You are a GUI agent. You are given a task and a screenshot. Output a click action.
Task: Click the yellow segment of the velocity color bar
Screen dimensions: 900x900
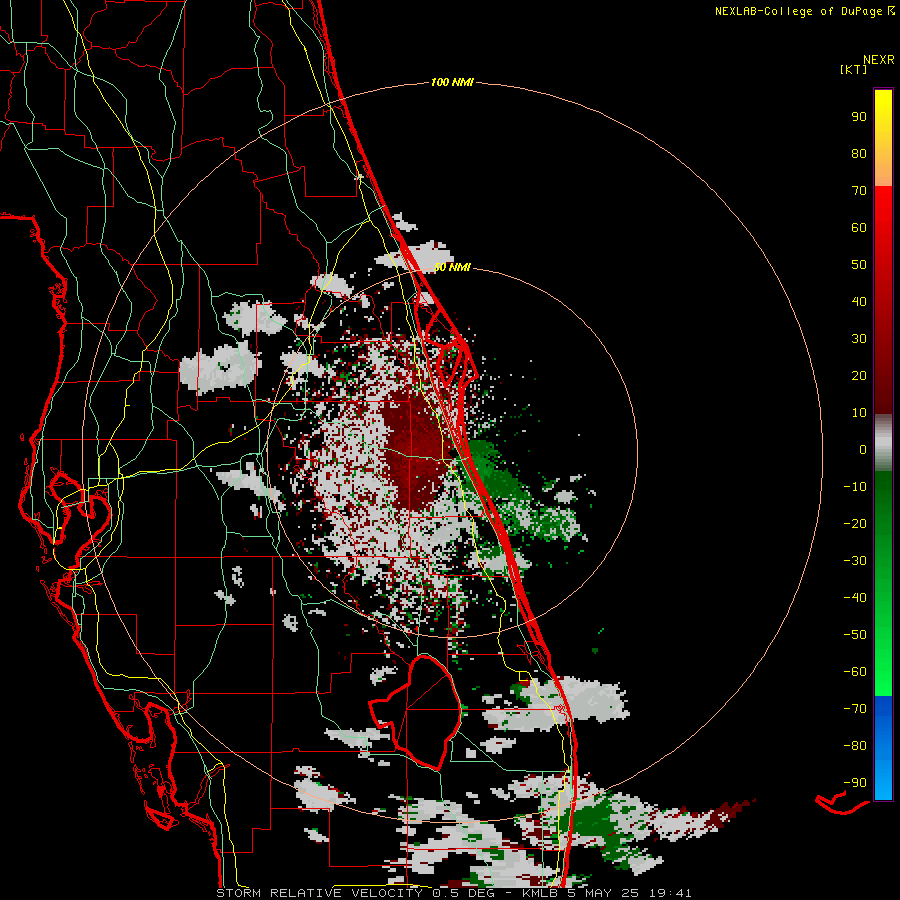883,138
